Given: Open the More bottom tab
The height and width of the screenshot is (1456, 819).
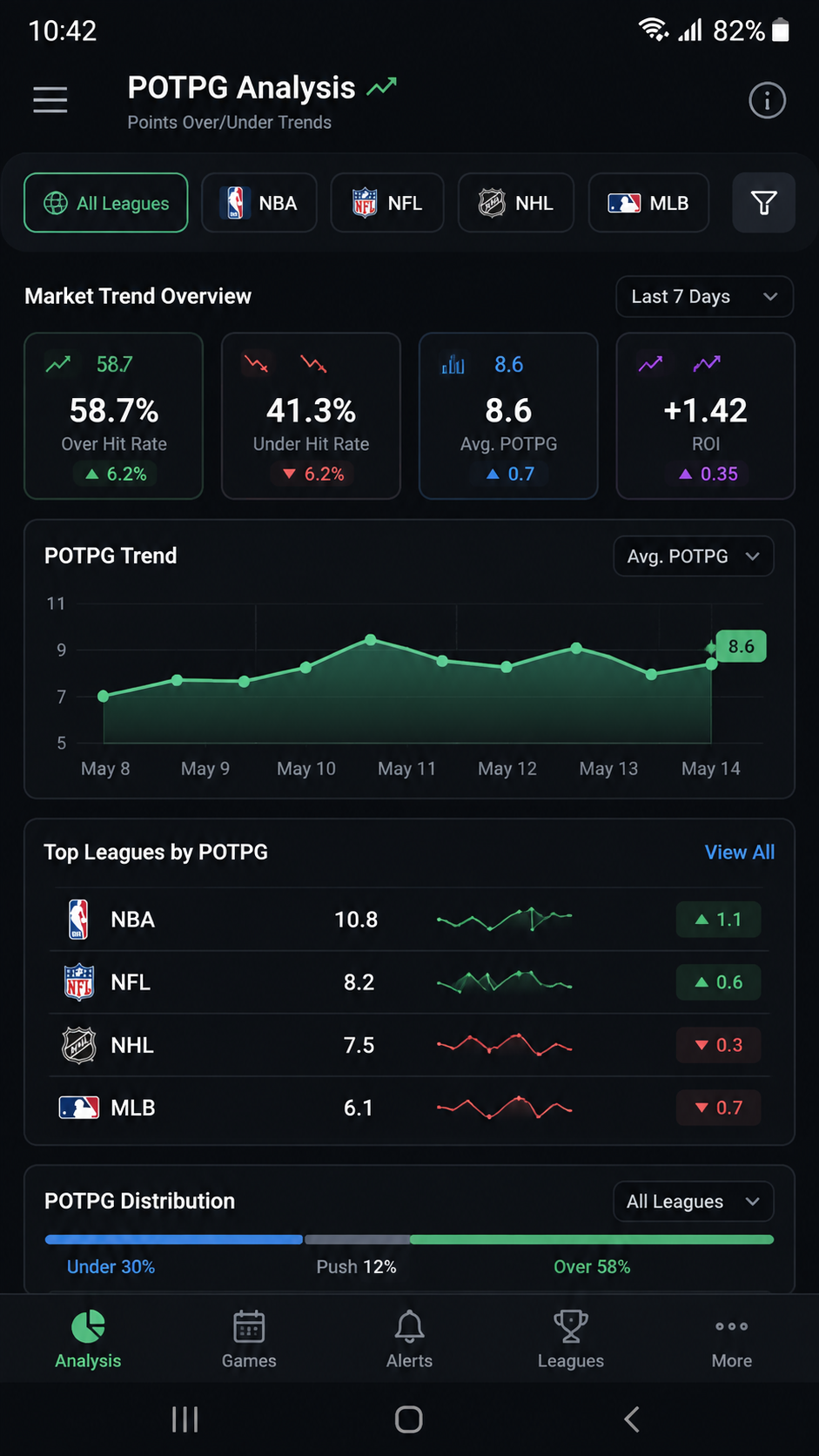Looking at the screenshot, I should [732, 1339].
